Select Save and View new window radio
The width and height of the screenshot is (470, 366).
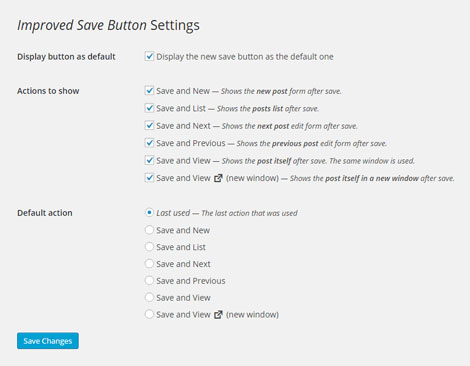149,314
